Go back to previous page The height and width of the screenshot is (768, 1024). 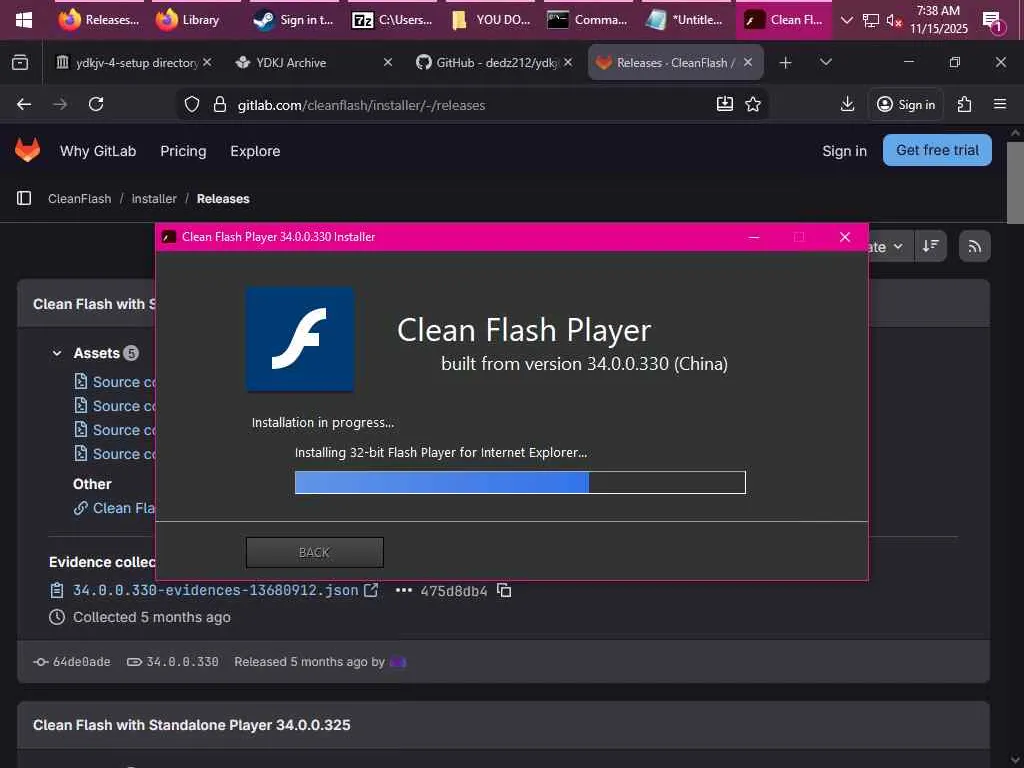coord(24,104)
